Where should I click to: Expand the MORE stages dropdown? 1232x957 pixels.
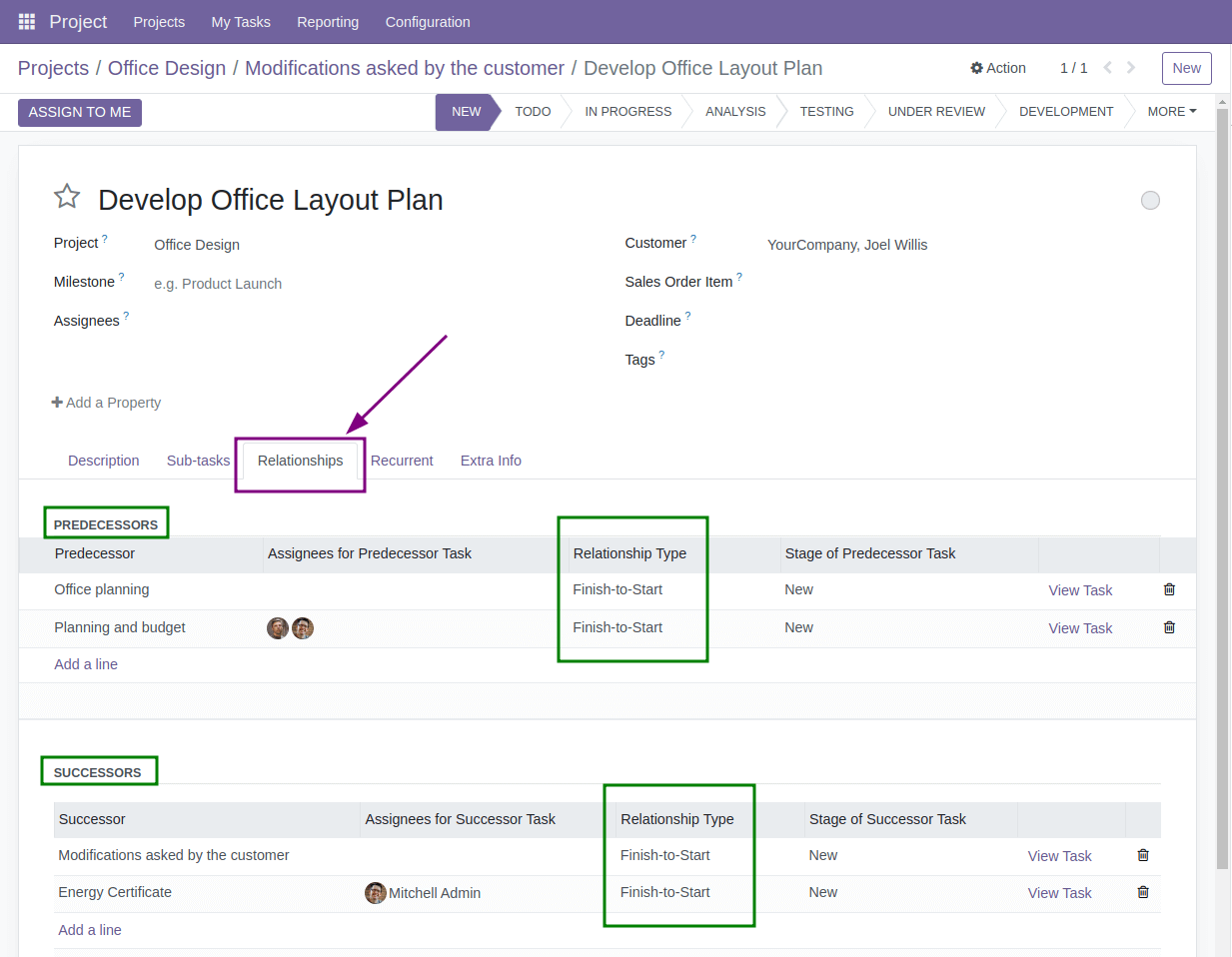click(1171, 111)
